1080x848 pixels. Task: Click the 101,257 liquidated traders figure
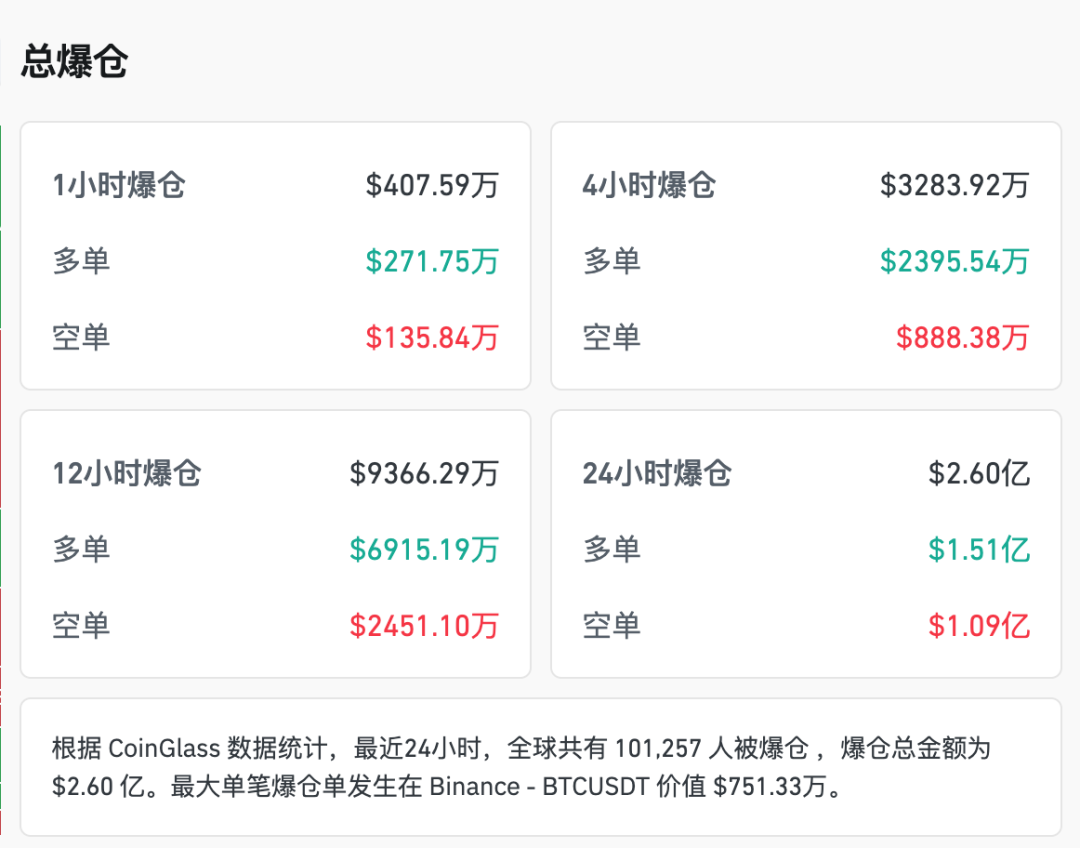[x=662, y=748]
